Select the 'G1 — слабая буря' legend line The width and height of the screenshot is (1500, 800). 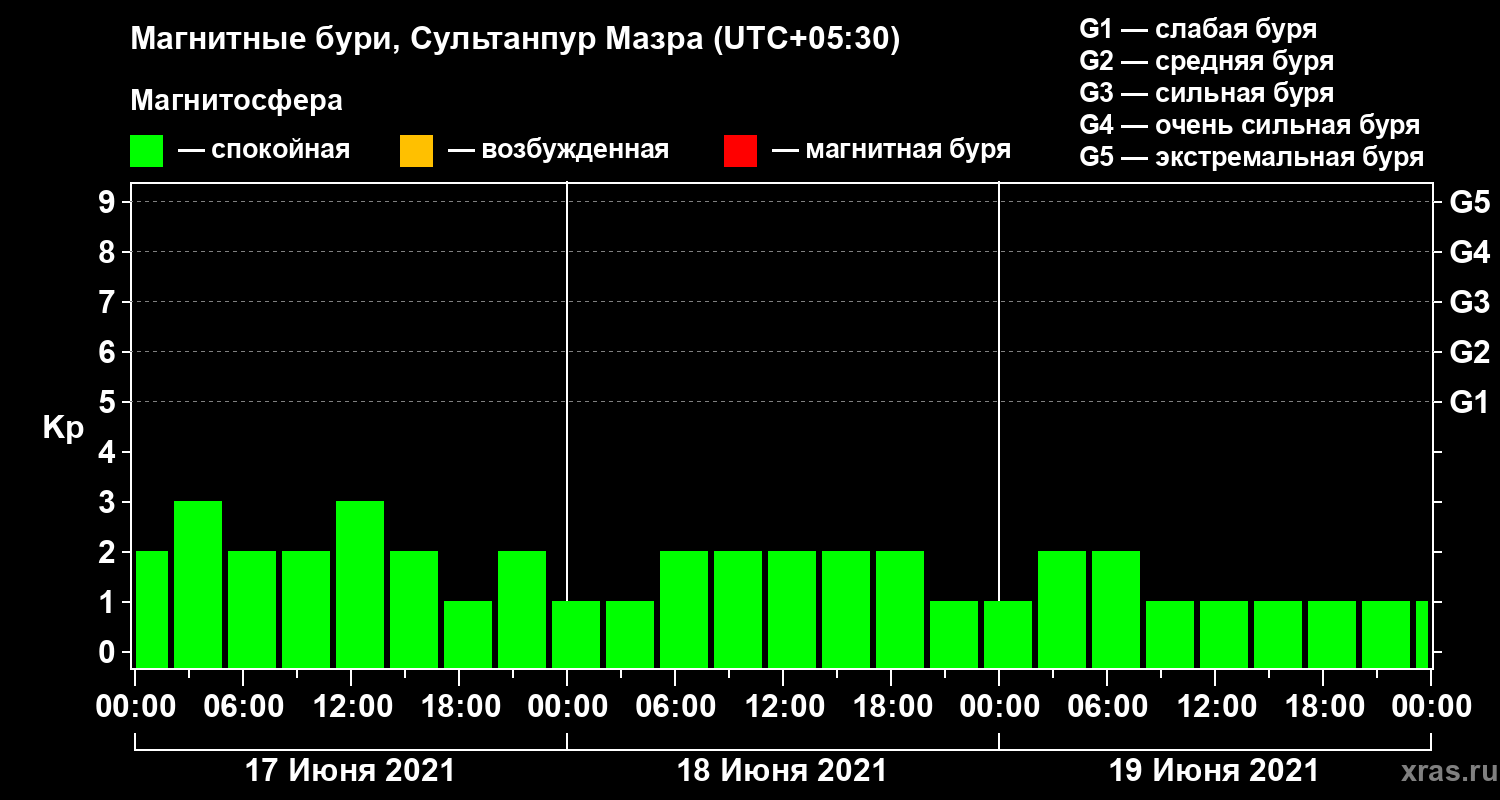1198,28
